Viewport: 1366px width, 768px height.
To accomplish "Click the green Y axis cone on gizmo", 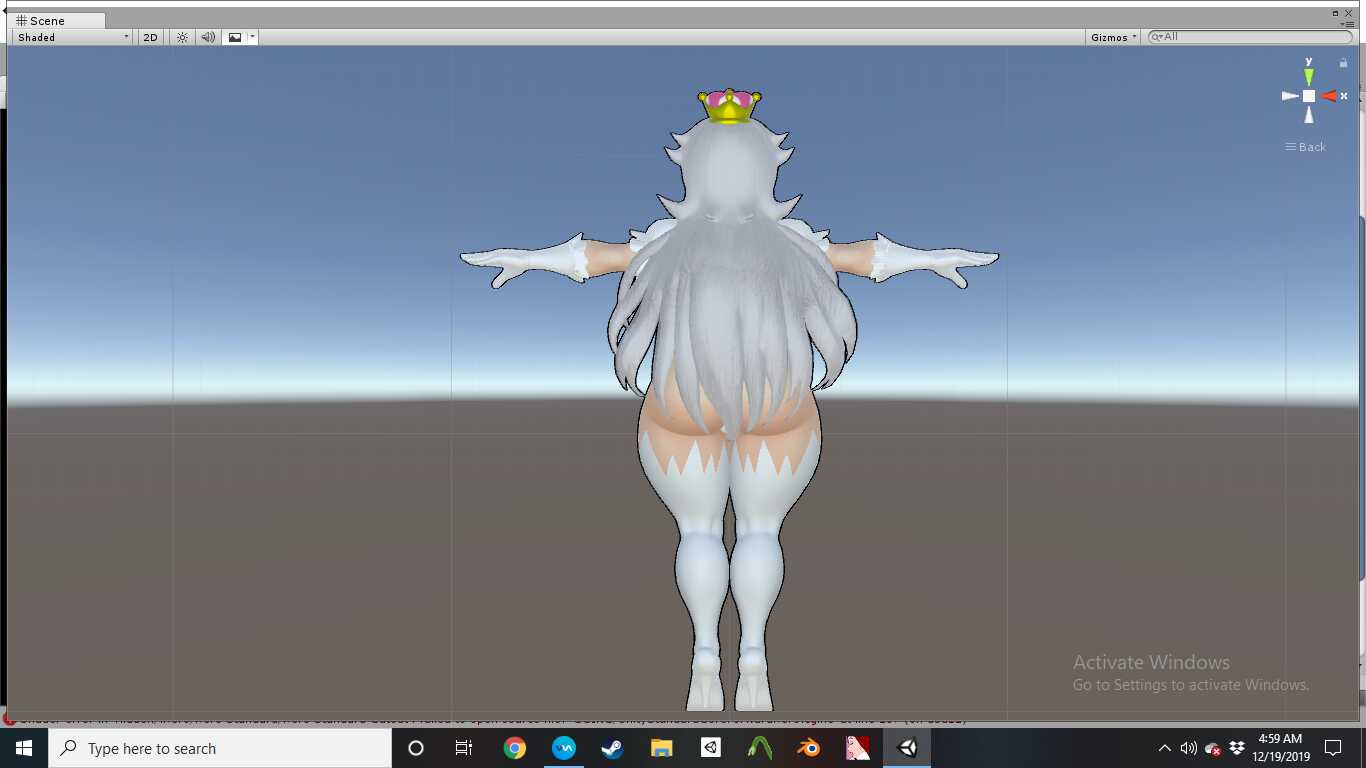I will (x=1309, y=75).
